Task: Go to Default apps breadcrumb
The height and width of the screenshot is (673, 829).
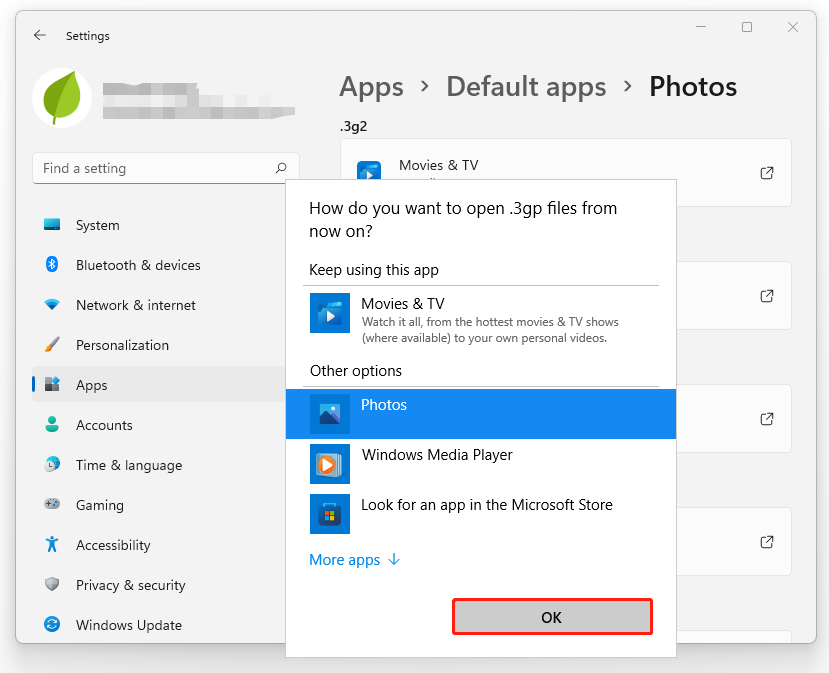Action: 526,87
